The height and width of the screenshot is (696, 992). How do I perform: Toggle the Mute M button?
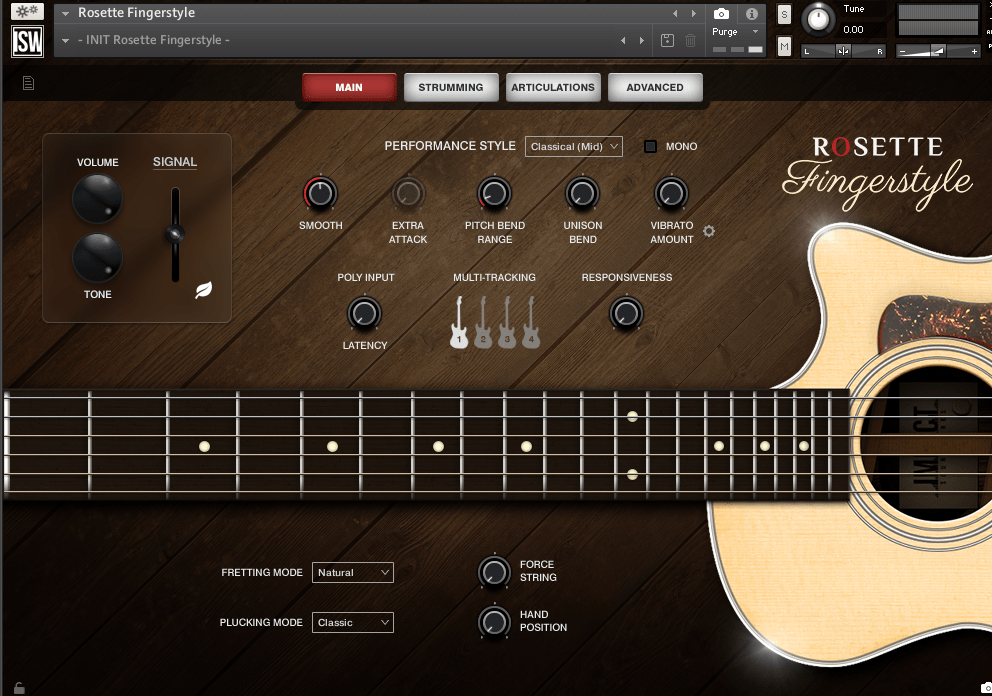pos(784,46)
